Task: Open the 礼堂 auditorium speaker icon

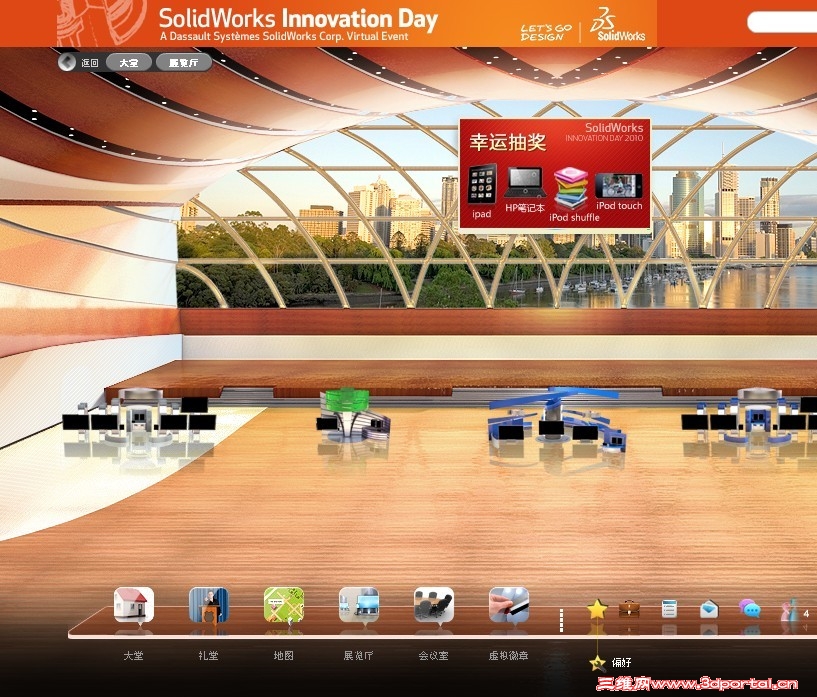Action: coord(209,605)
